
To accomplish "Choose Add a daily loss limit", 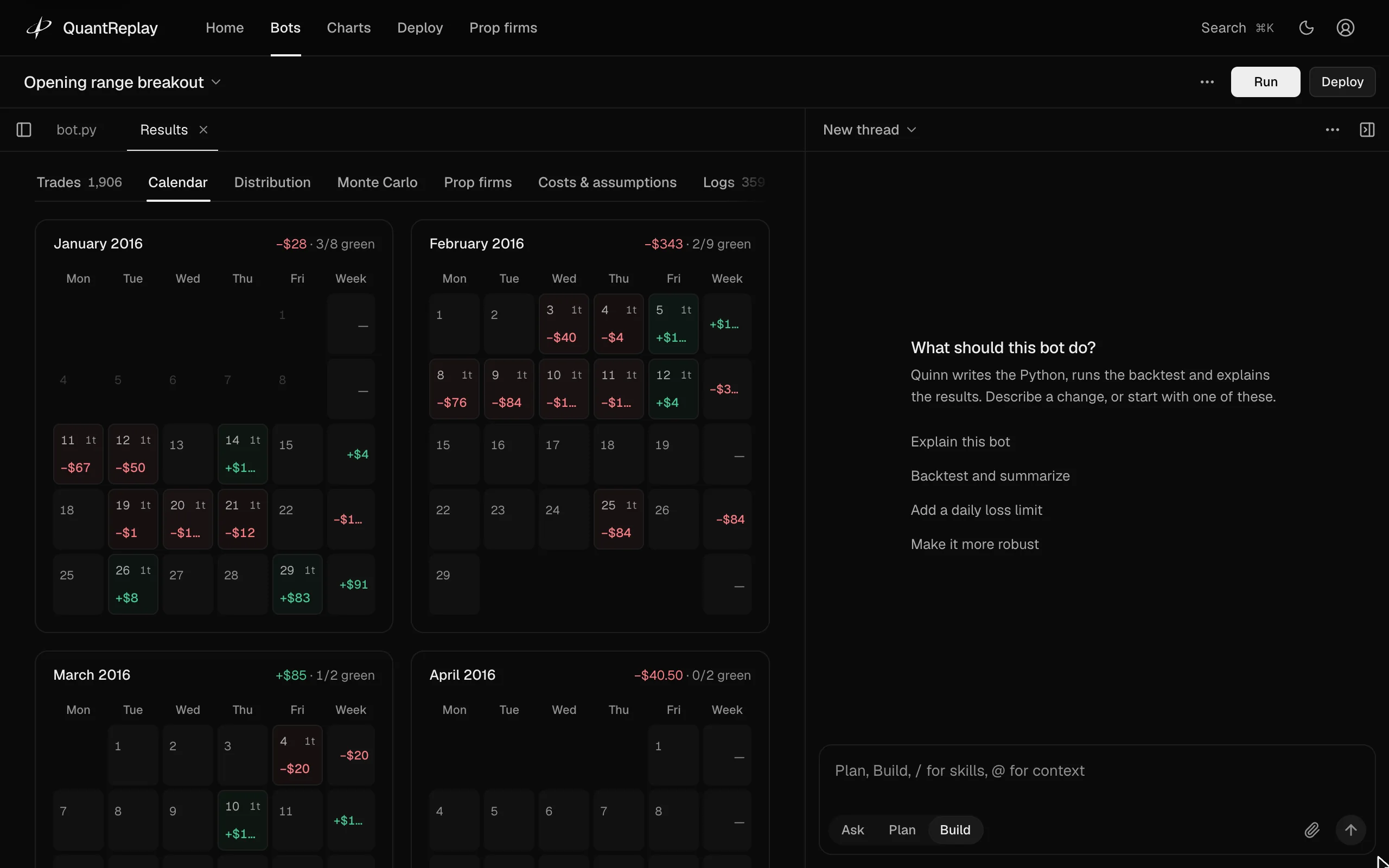I will [976, 510].
